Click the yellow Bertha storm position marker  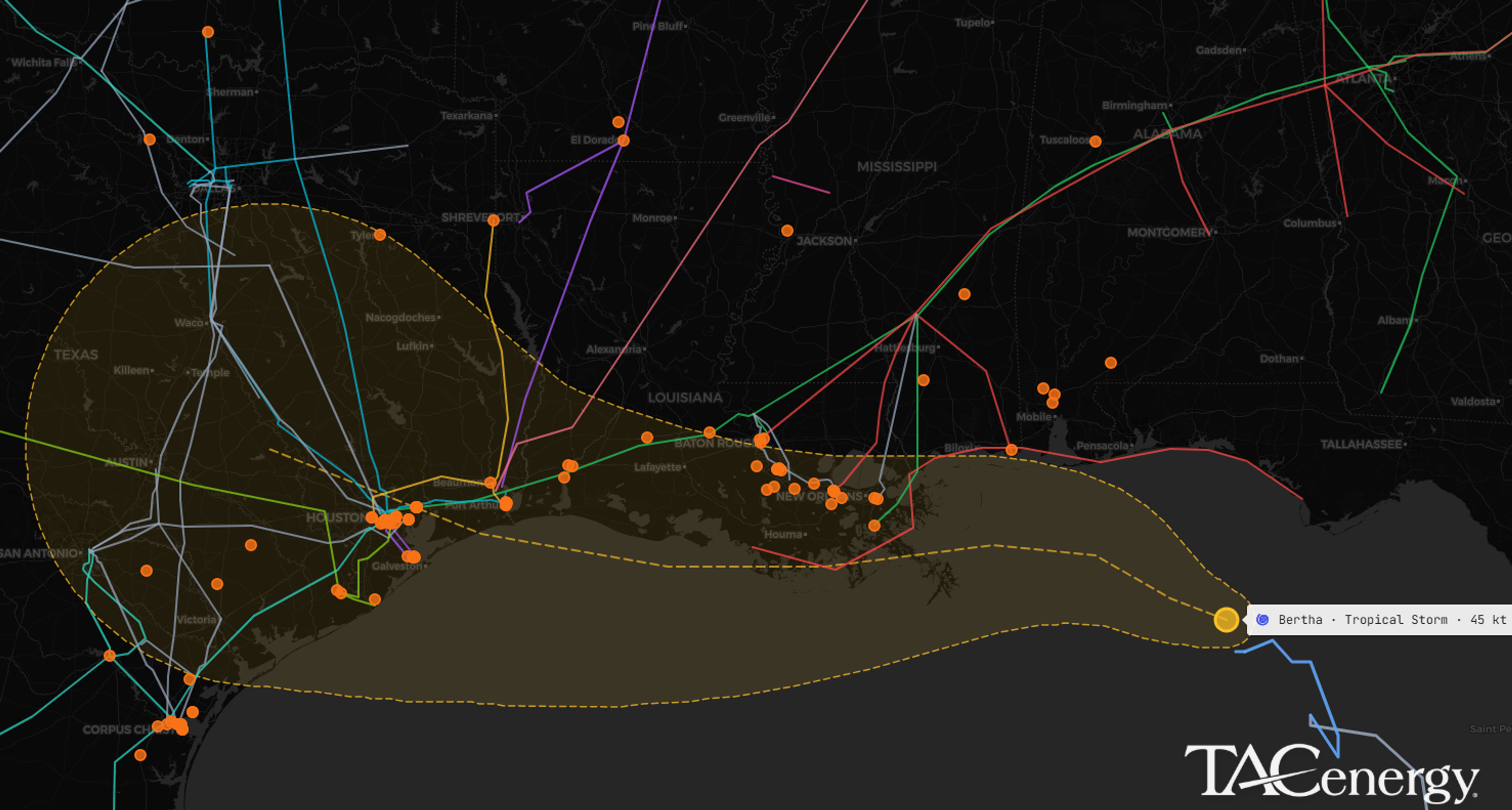1226,620
